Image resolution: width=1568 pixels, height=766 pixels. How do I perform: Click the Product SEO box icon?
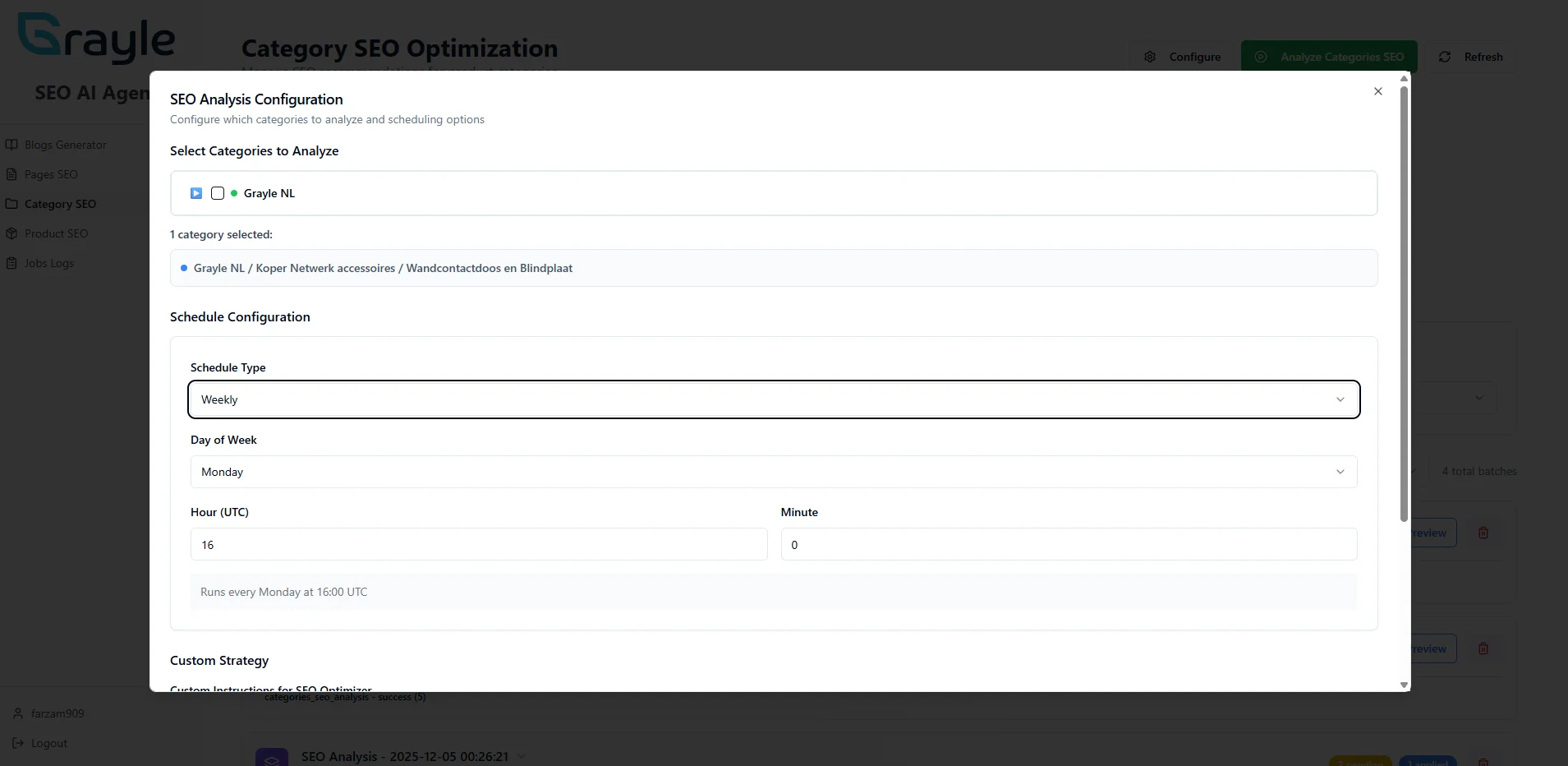(x=12, y=233)
